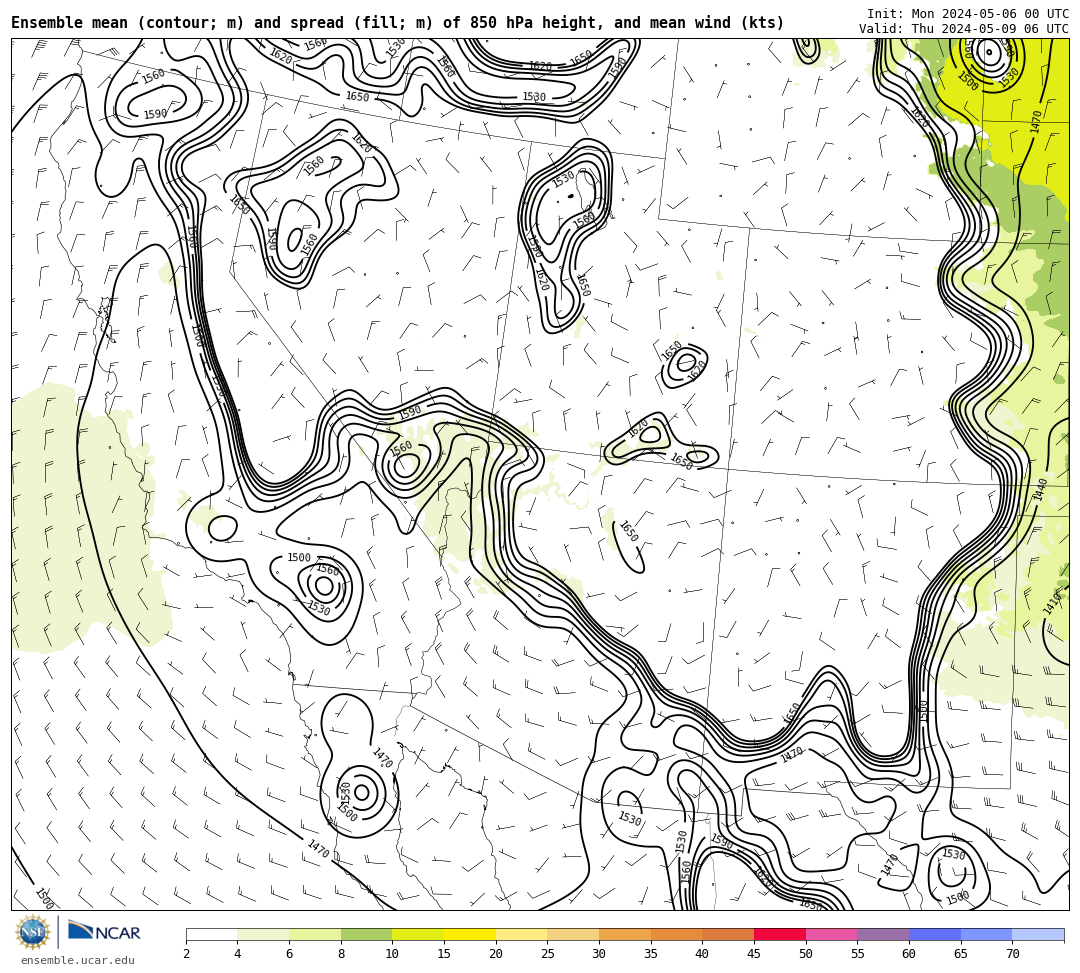Pick the blue 60–65 colorbar swatch
The width and height of the screenshot is (1080, 973).
click(935, 934)
